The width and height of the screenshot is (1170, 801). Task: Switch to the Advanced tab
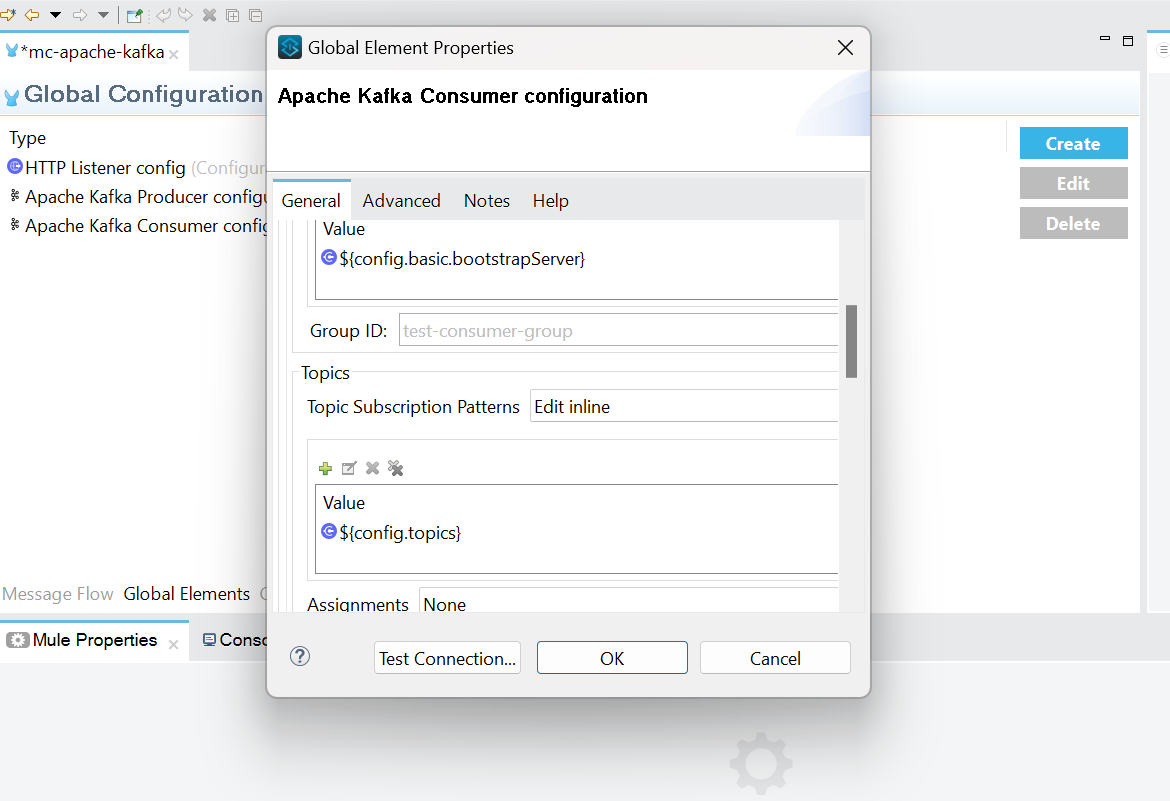click(x=401, y=201)
